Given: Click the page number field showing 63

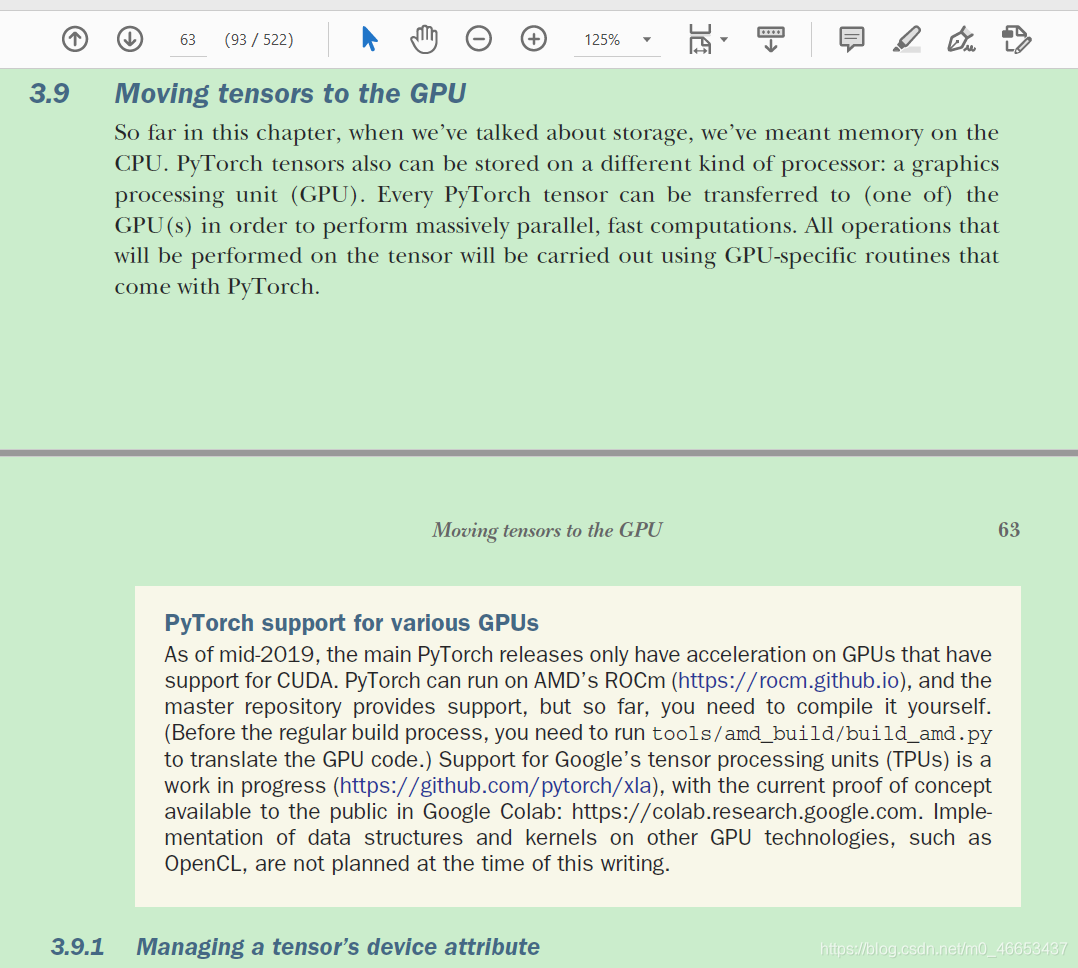Looking at the screenshot, I should pyautogui.click(x=188, y=40).
